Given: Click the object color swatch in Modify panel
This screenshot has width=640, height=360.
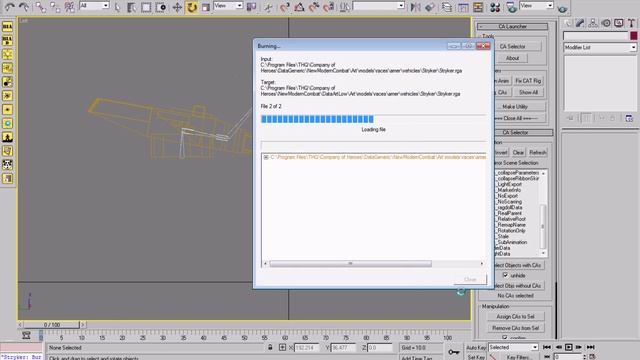Looking at the screenshot, I should click(633, 36).
